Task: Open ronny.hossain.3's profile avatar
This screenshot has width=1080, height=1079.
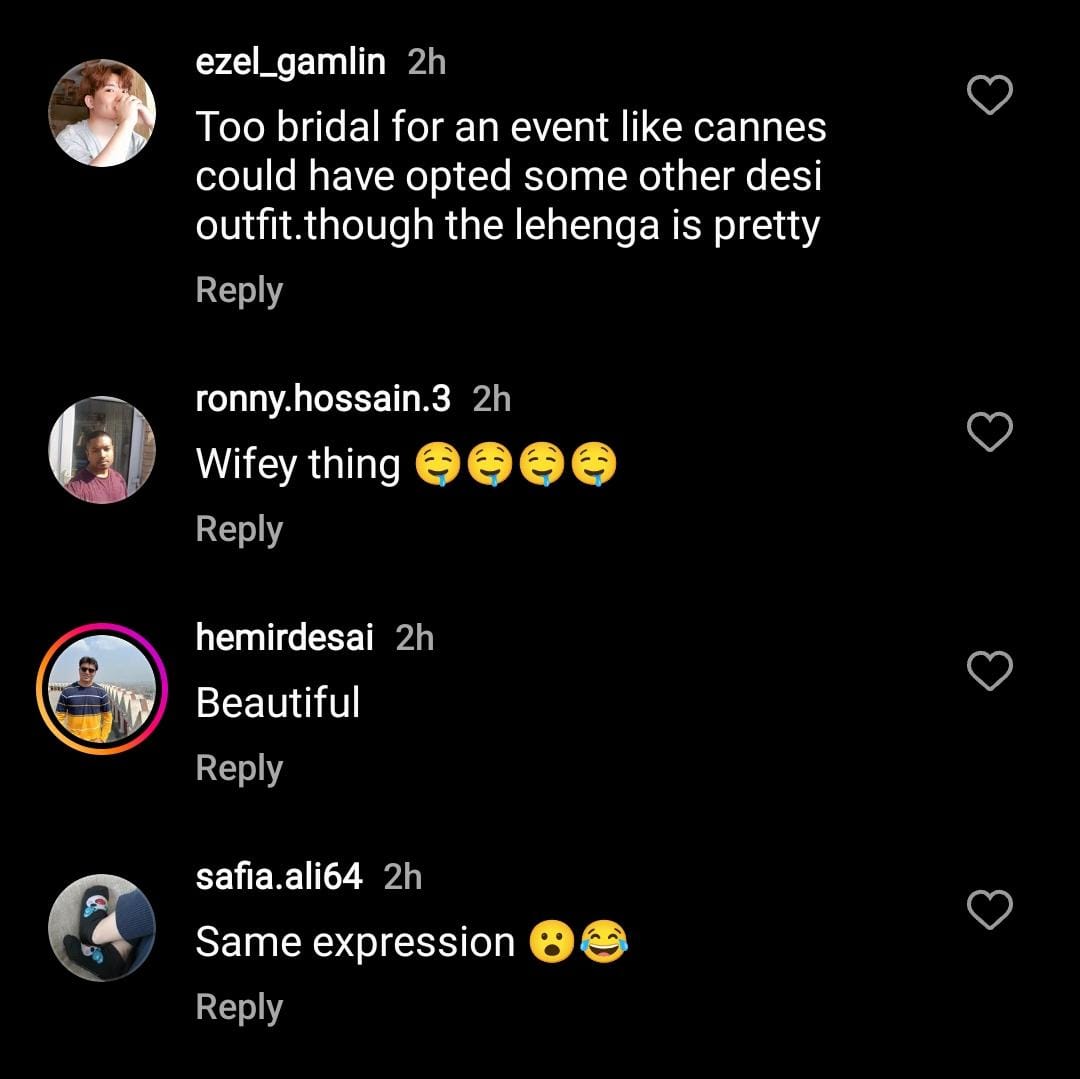Action: click(102, 449)
